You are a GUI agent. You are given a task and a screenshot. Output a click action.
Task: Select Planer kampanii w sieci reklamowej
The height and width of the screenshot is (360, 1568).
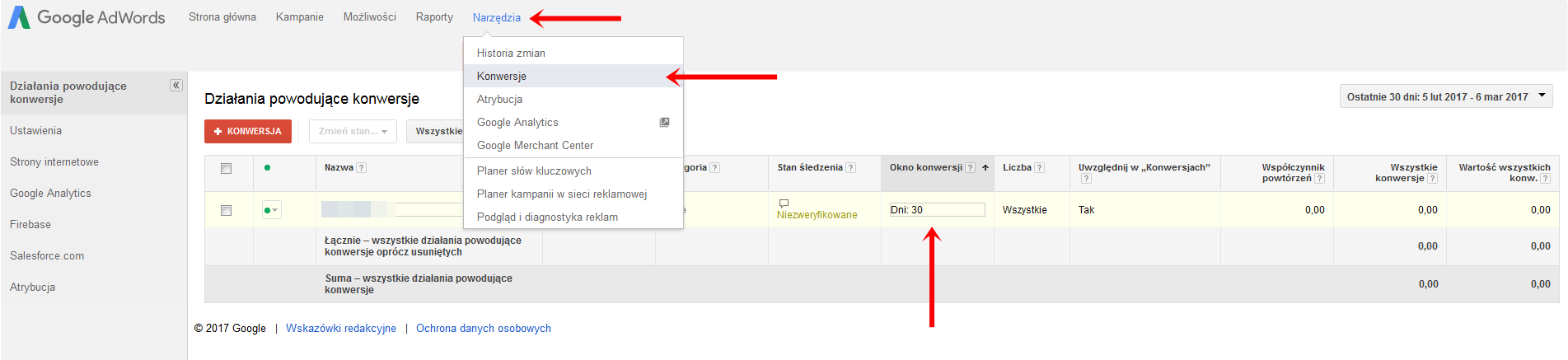pos(573,194)
